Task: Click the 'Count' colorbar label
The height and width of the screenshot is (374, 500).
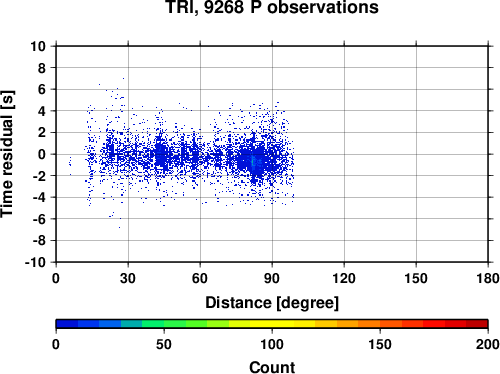Action: [272, 367]
